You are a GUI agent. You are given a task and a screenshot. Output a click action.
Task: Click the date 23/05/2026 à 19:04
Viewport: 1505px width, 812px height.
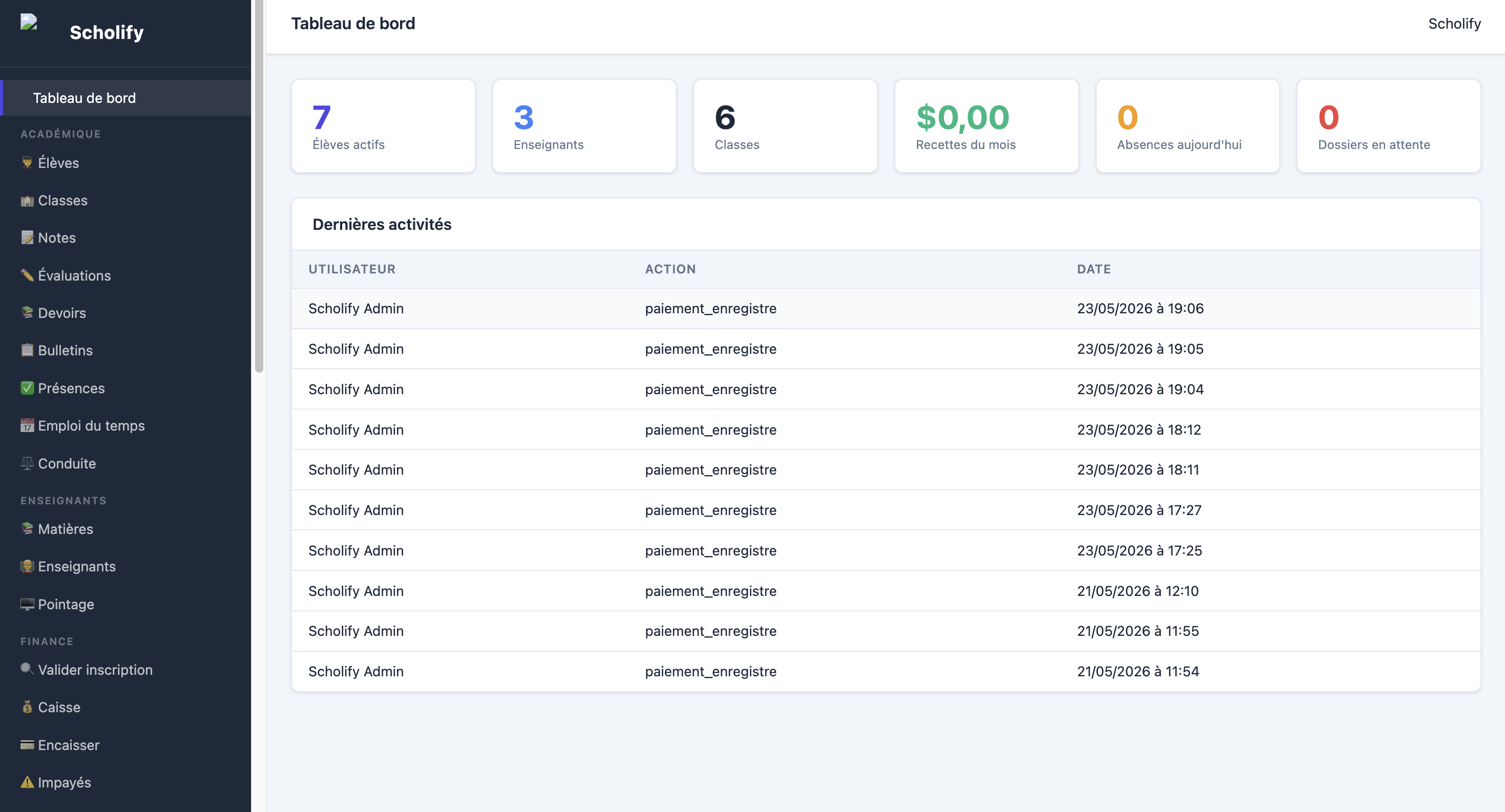(x=1140, y=389)
